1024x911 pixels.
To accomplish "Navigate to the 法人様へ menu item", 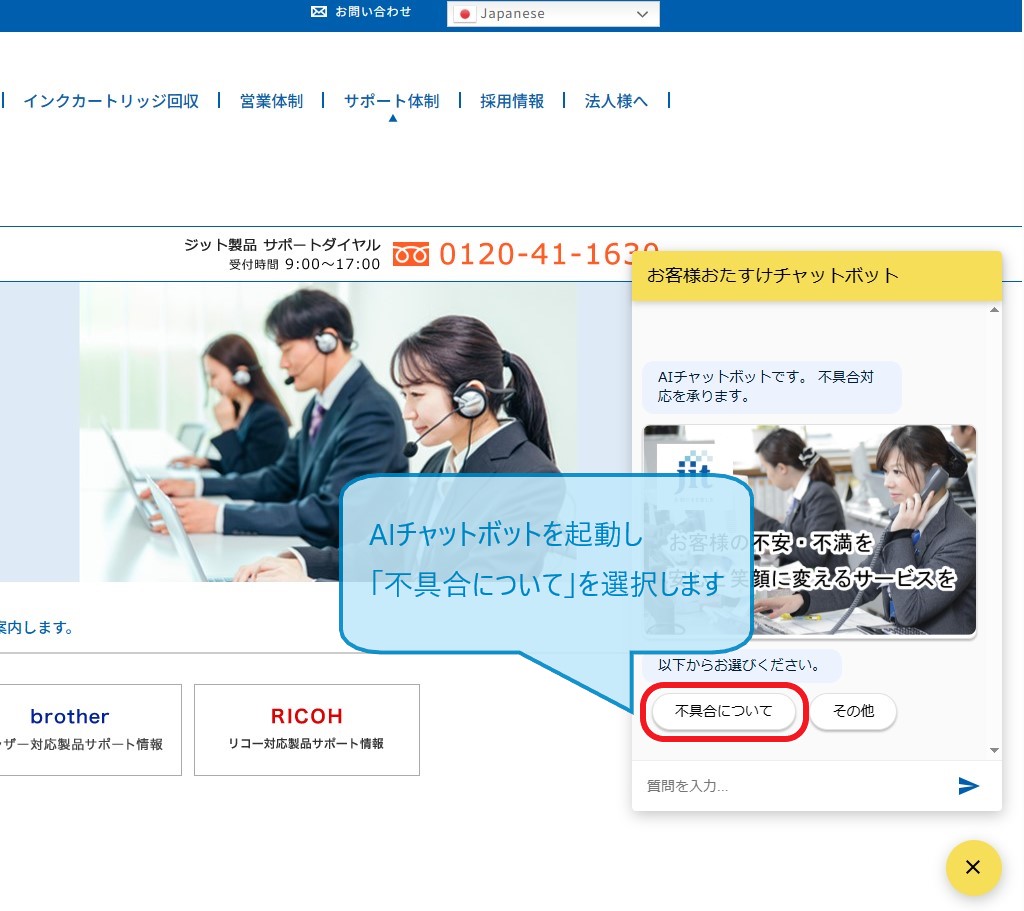I will click(616, 101).
